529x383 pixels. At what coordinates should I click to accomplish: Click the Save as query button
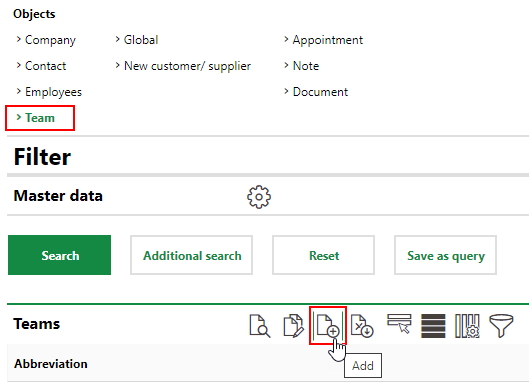pyautogui.click(x=445, y=255)
